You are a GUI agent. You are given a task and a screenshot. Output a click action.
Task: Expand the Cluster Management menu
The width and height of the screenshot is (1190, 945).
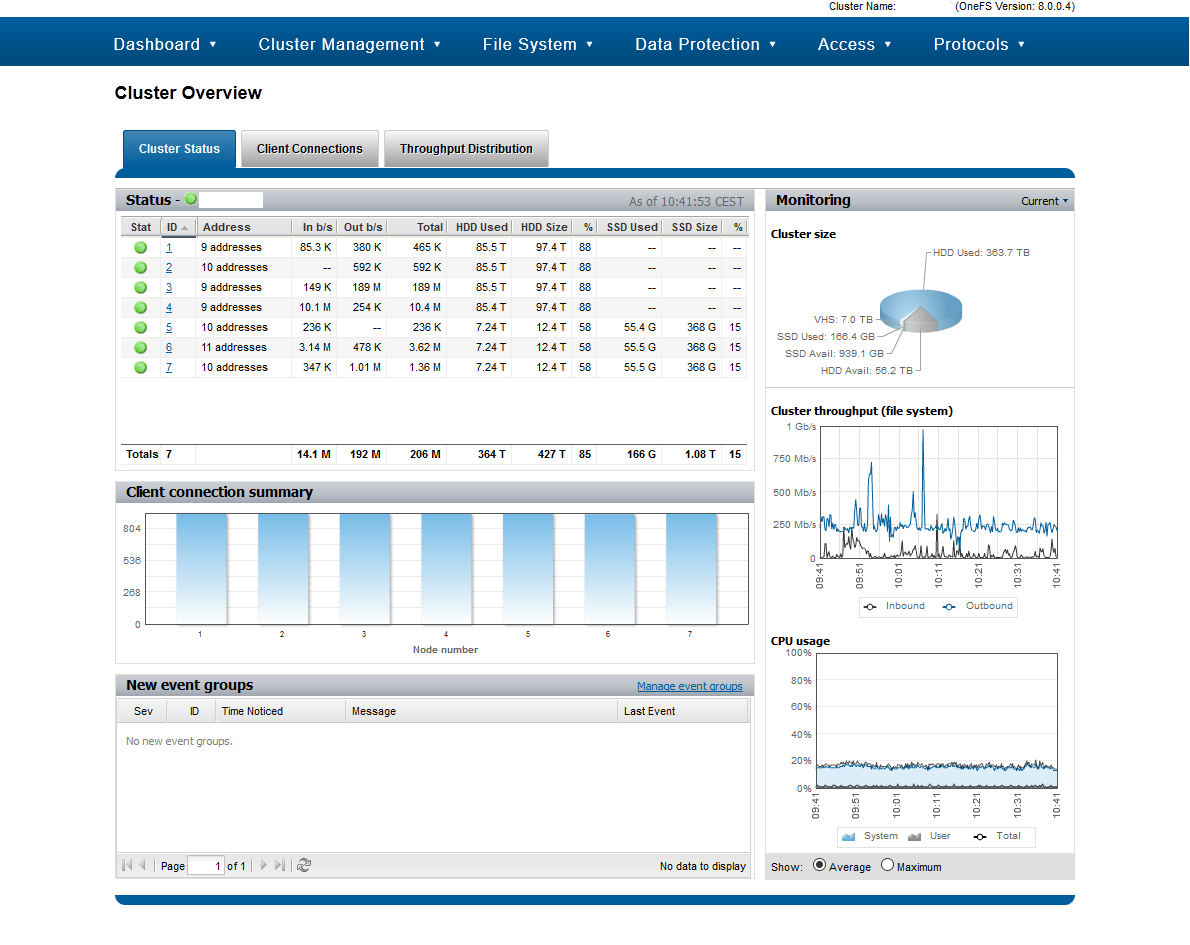coord(349,44)
